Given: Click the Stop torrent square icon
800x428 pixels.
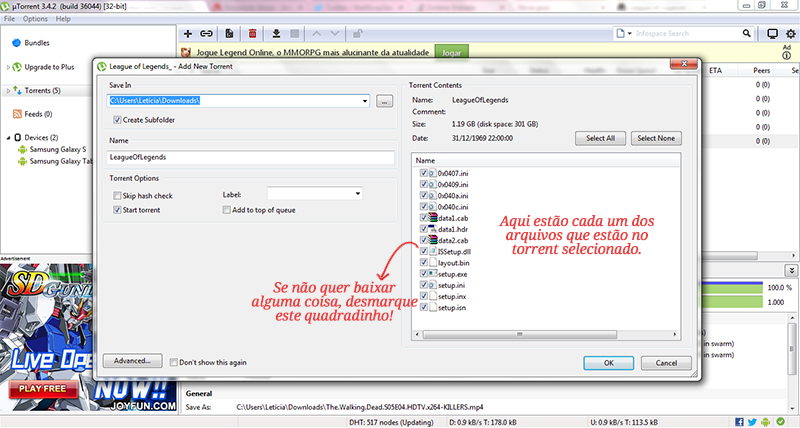Looking at the screenshot, I should pyautogui.click(x=294, y=34).
